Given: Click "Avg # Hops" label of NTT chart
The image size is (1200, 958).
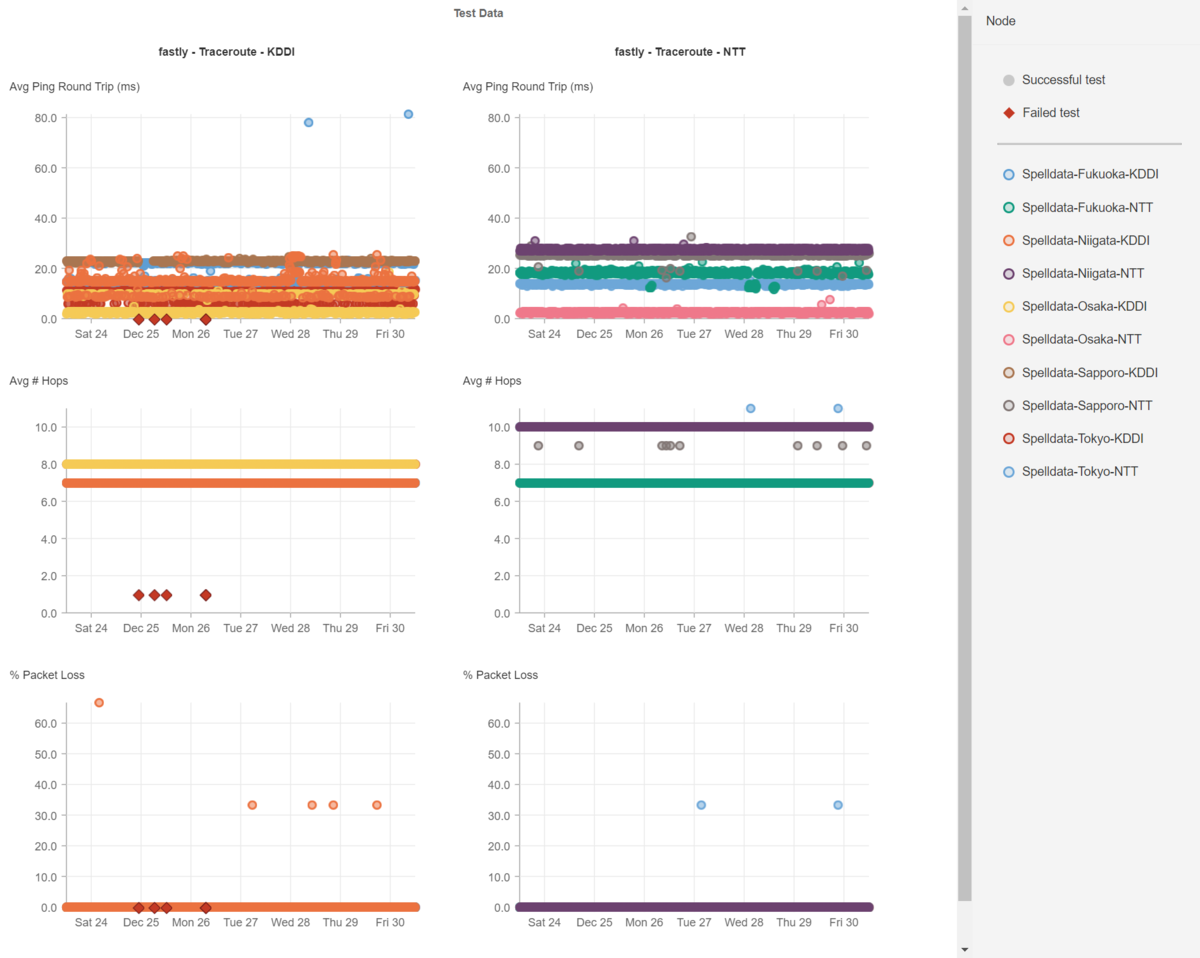Looking at the screenshot, I should pyautogui.click(x=492, y=381).
